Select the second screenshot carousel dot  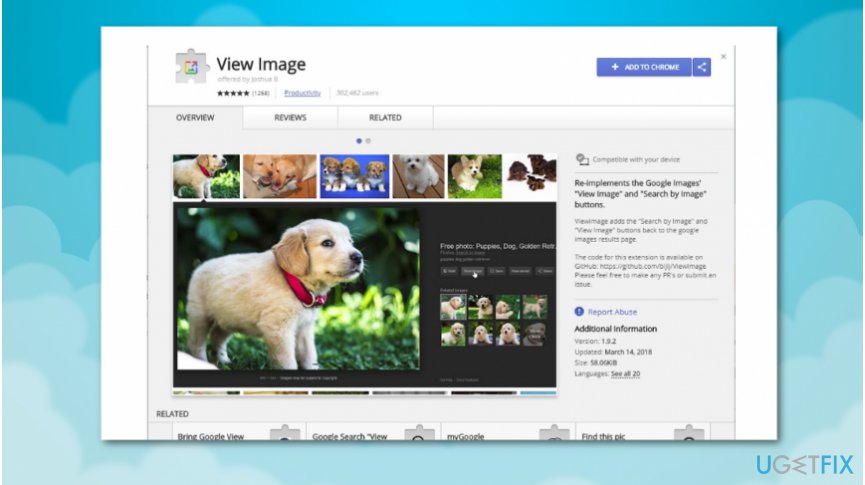(x=368, y=141)
